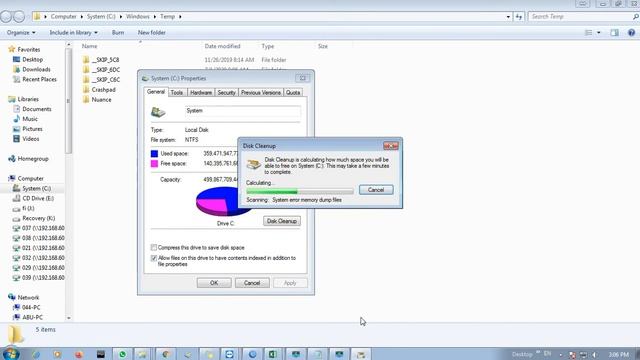Open dropdown arrow after Temp breadcrumb

pos(180,17)
